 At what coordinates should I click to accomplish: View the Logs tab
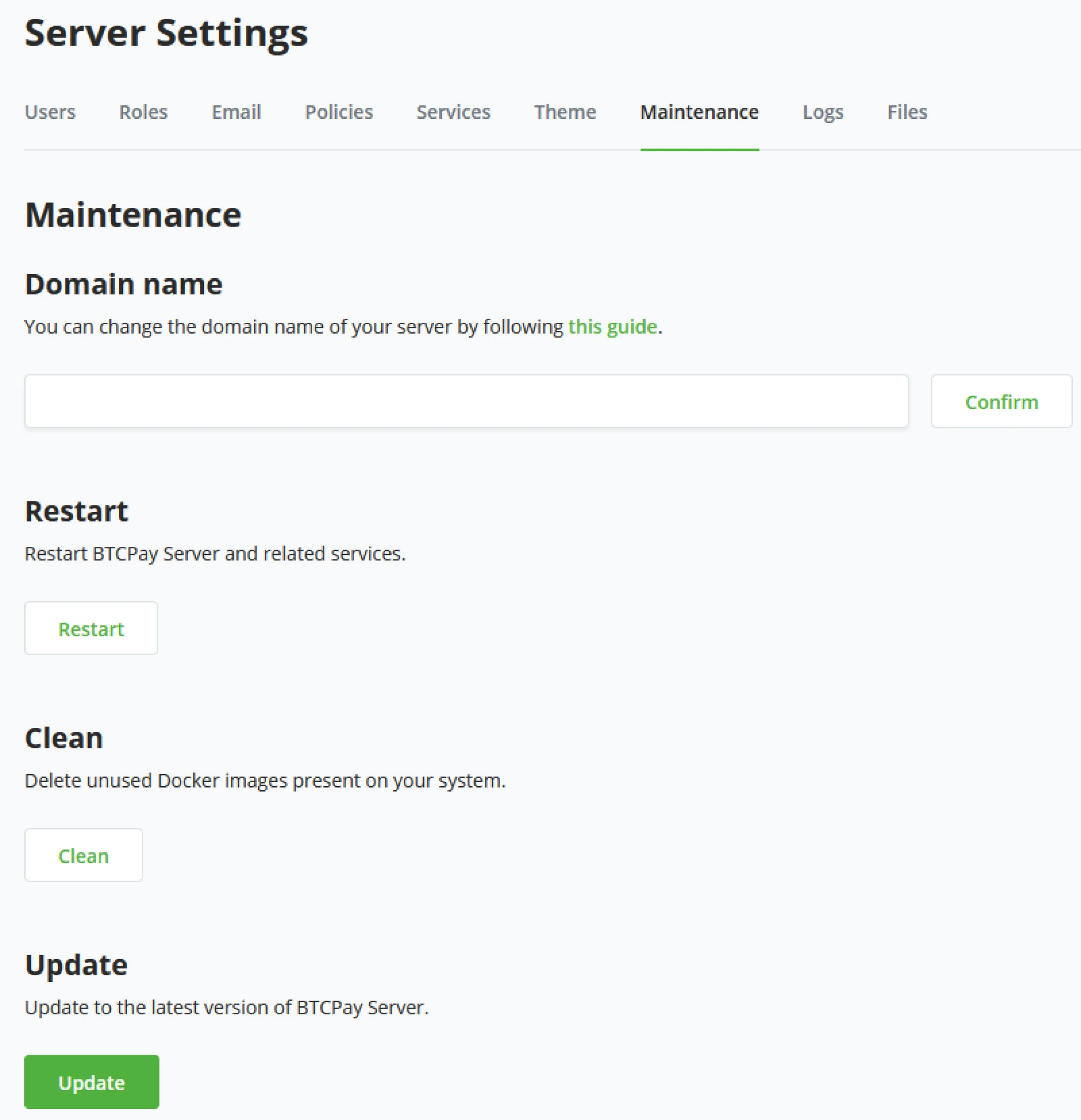(822, 112)
